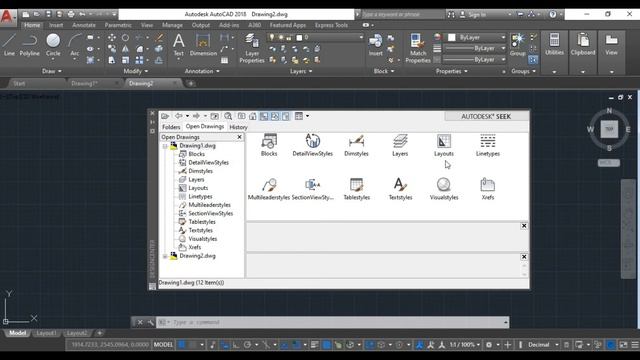Open the View panel button
640x360 pixels.
tap(611, 45)
